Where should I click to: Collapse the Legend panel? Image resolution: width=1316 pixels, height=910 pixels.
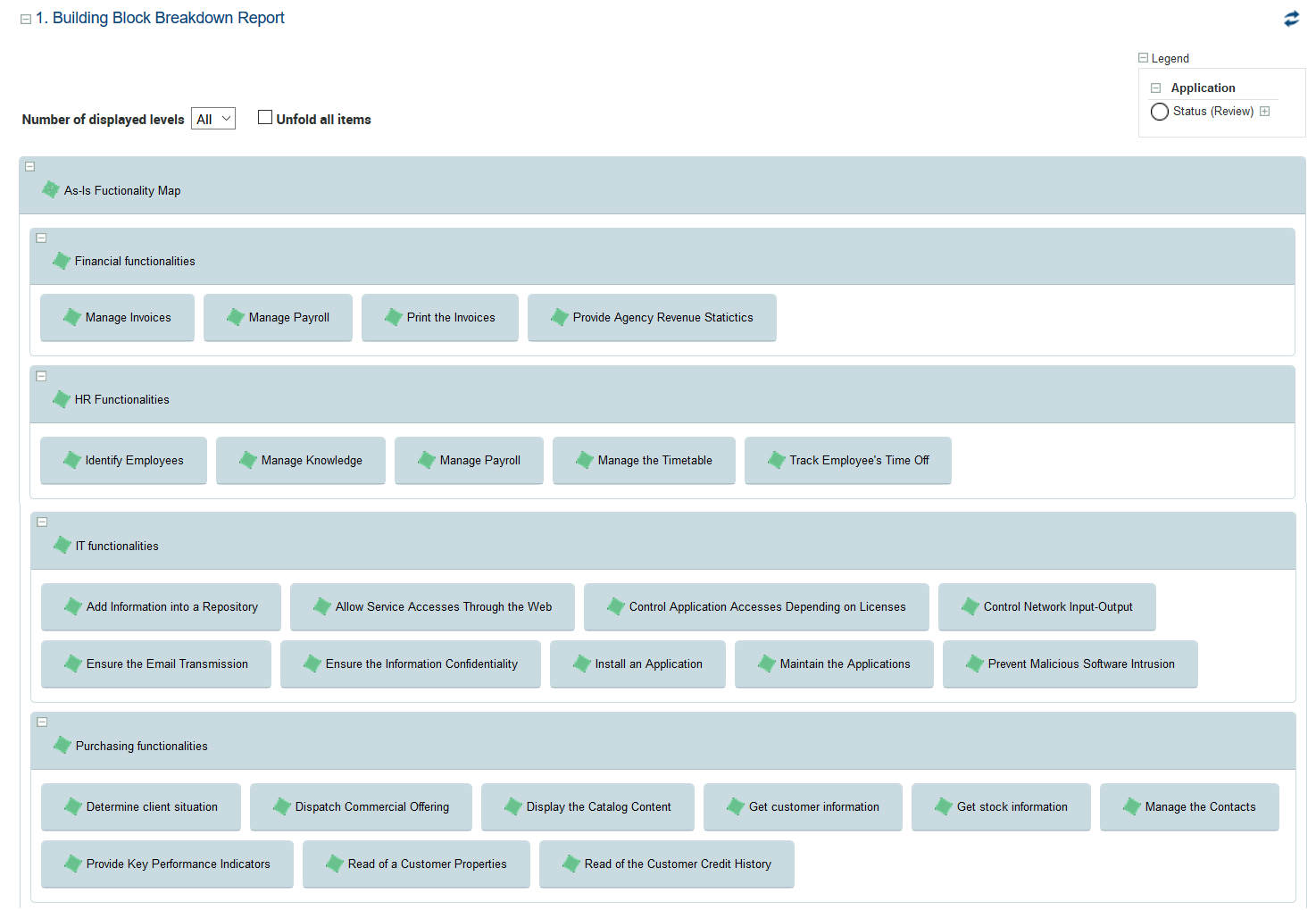click(x=1143, y=58)
